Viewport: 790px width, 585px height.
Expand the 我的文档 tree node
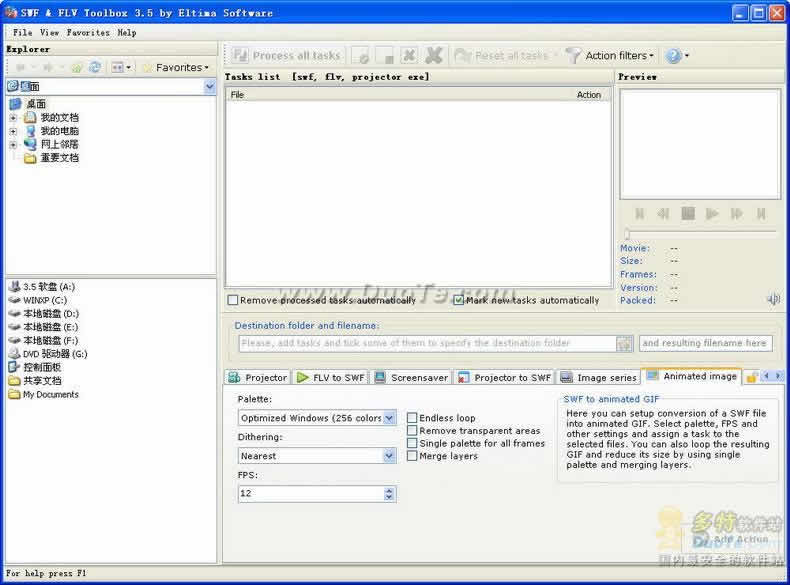pyautogui.click(x=13, y=118)
